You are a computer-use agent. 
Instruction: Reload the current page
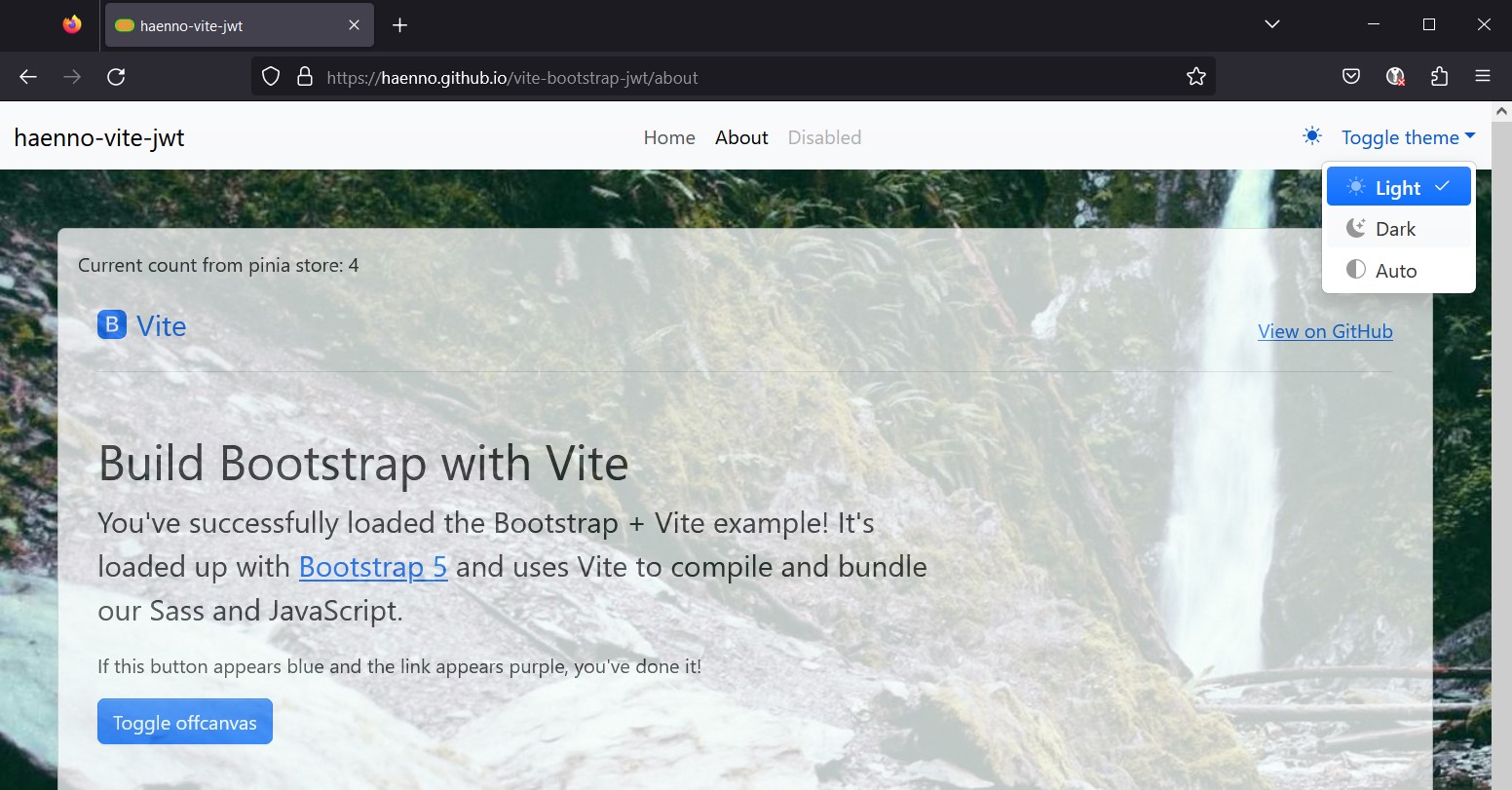point(116,77)
